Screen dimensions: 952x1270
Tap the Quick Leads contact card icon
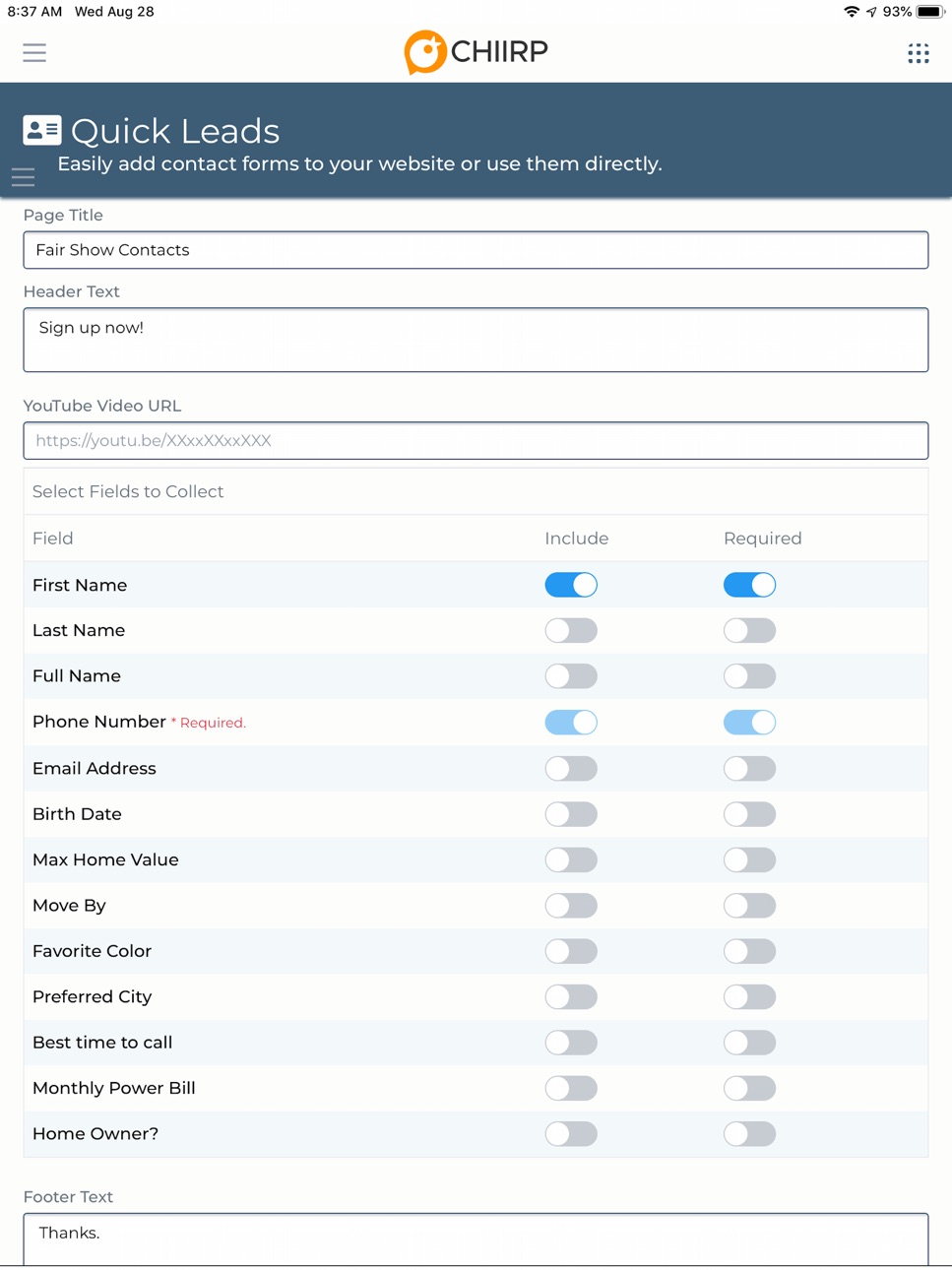pos(42,130)
